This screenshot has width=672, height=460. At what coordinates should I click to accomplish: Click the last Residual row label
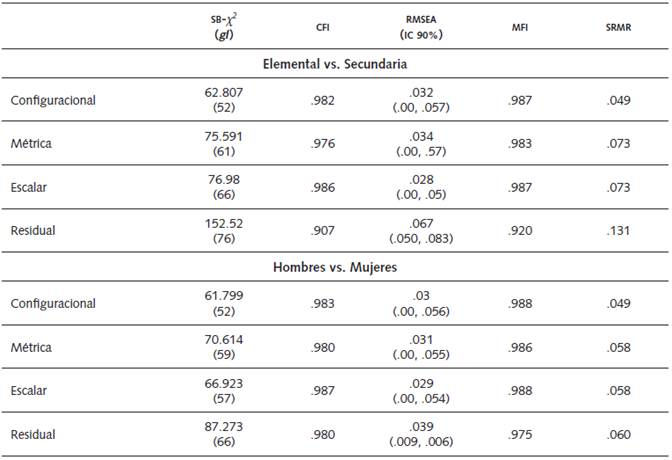[33, 434]
